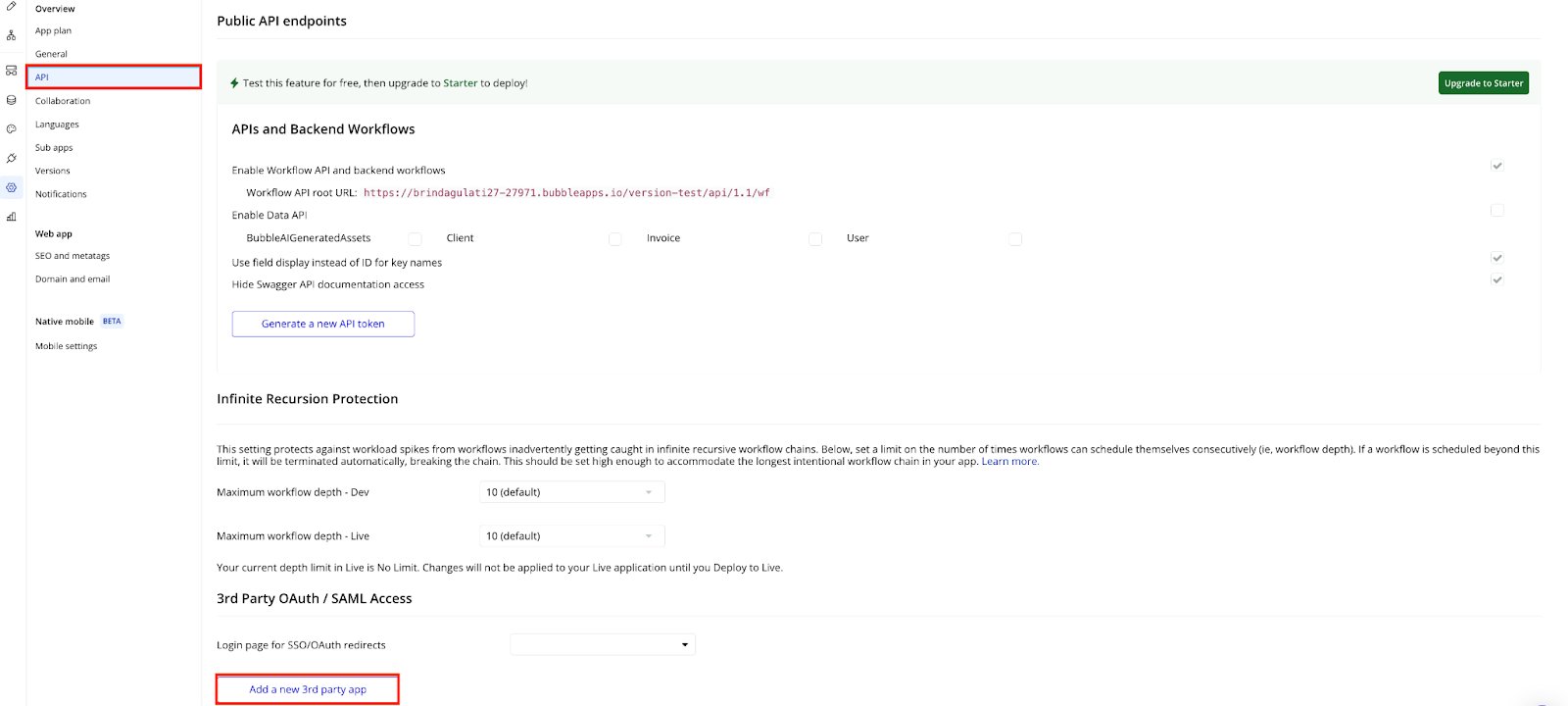Viewport: 1568px width, 706px height.
Task: Open the Workflow tab icon in sidebar
Action: [11, 35]
